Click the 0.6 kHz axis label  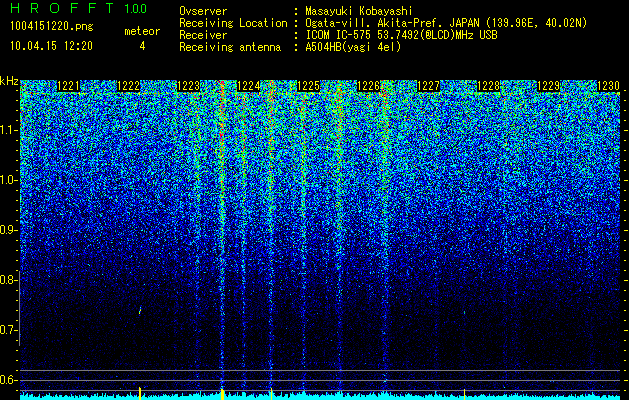[x=8, y=380]
